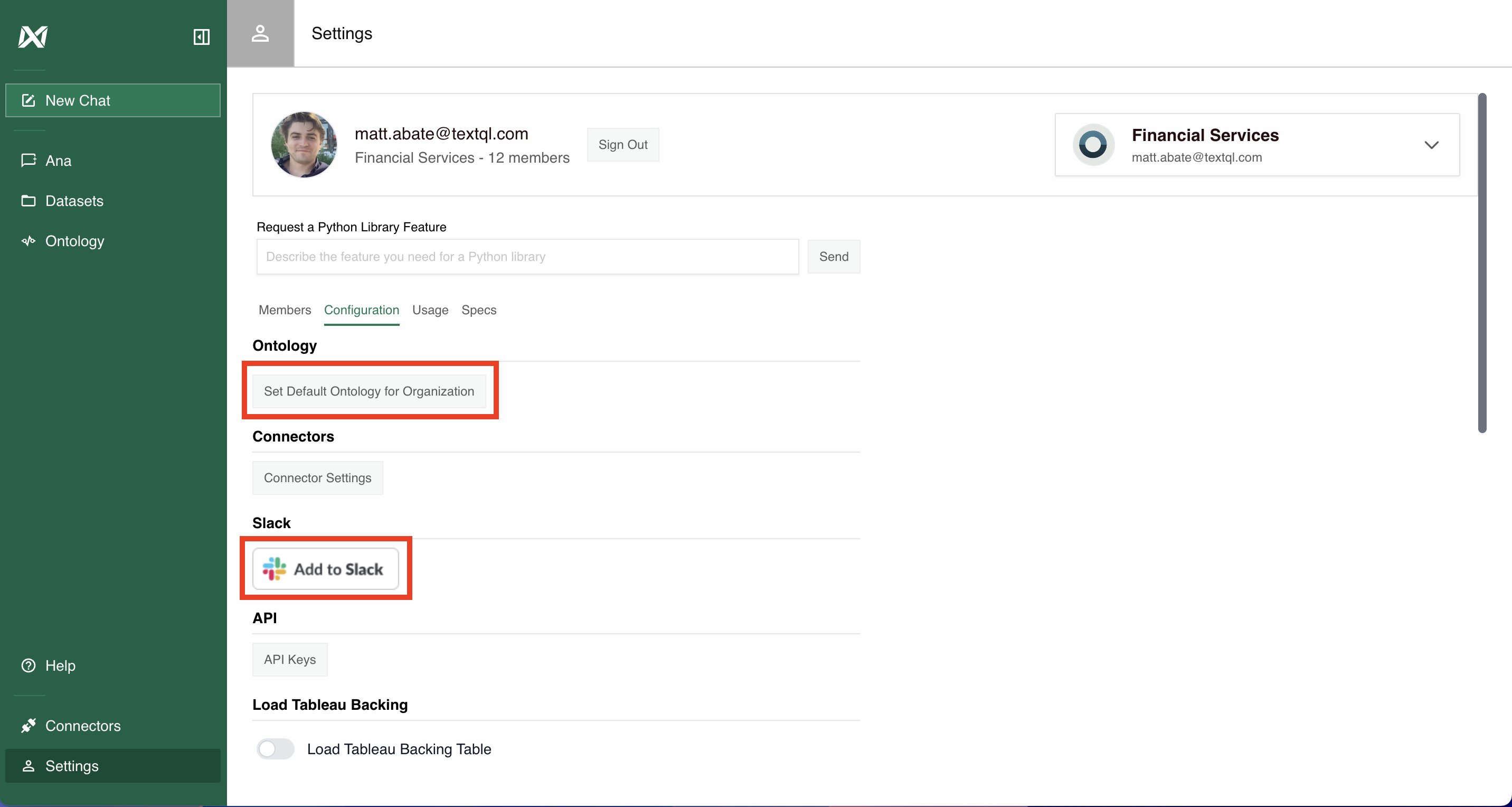
Task: Click the Sign Out button
Action: click(x=622, y=145)
